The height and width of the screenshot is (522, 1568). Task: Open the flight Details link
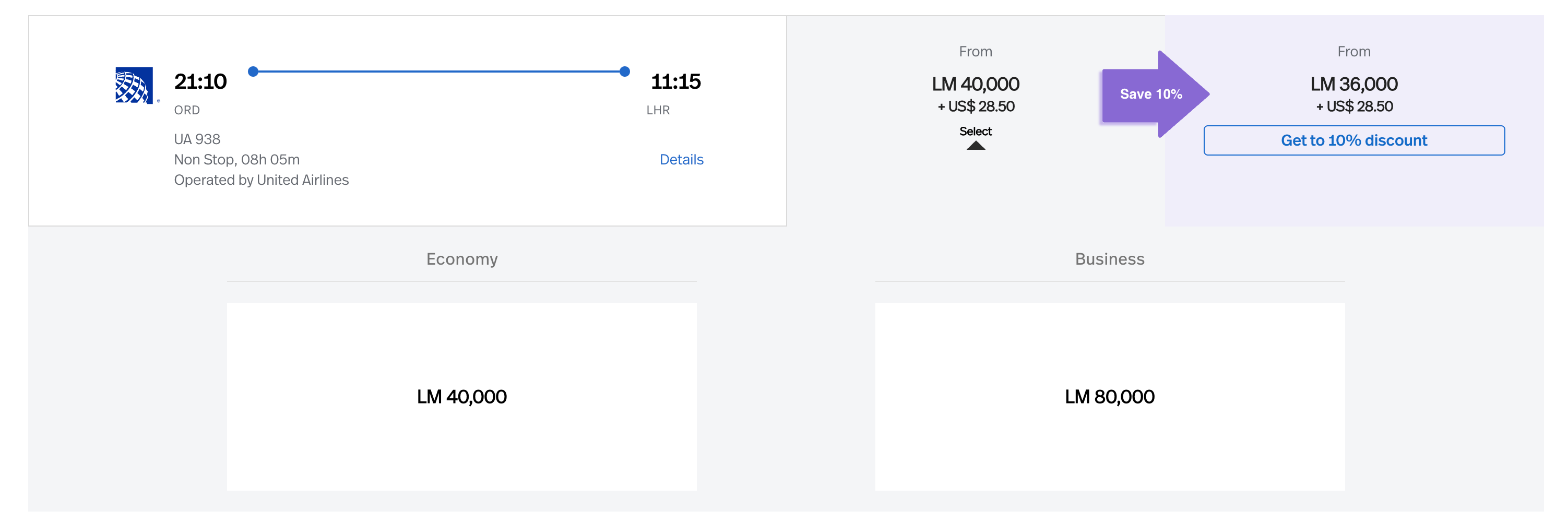(681, 159)
